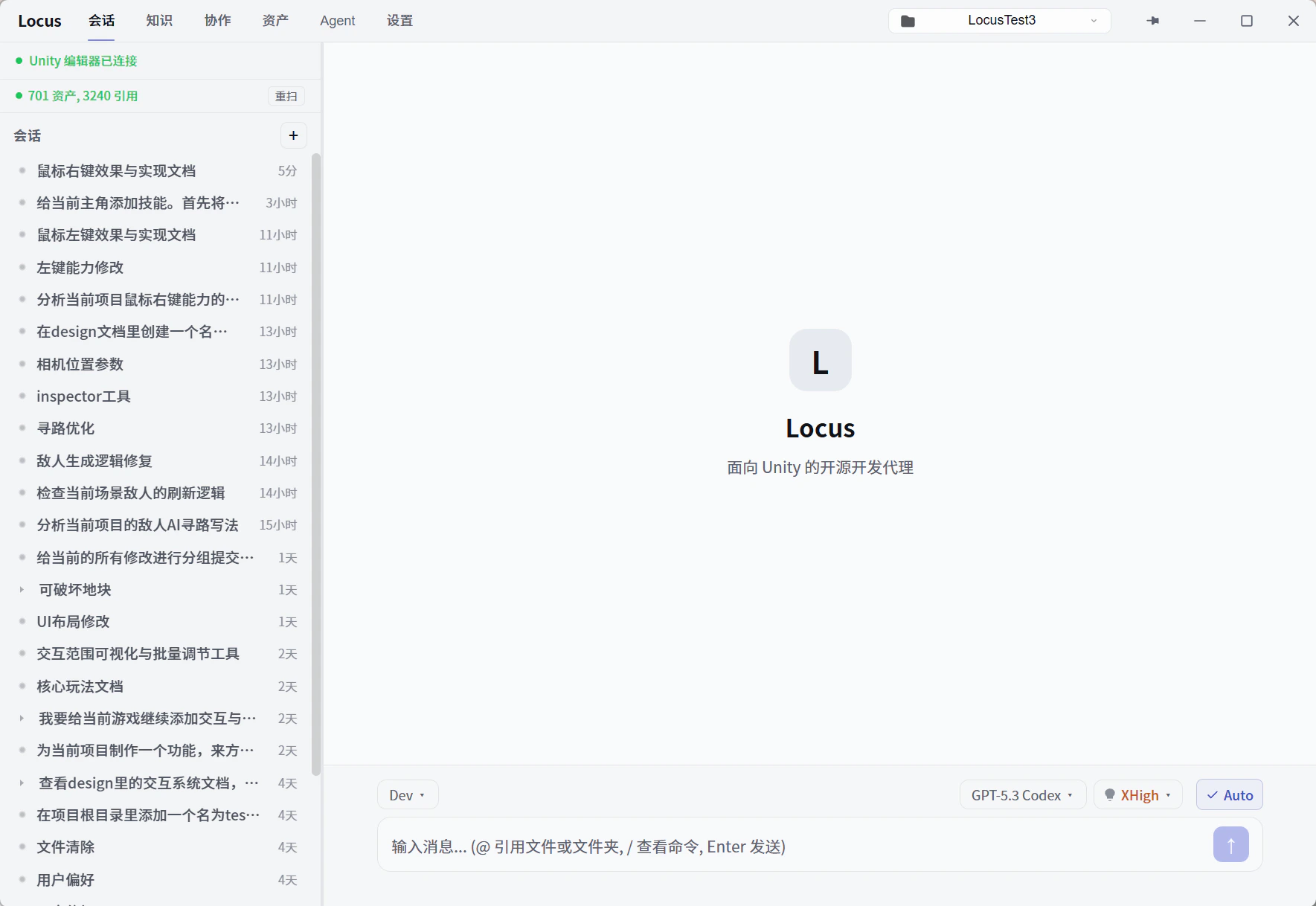The image size is (1316, 906).
Task: Open conversation 用户偏好
Action: [158, 880]
